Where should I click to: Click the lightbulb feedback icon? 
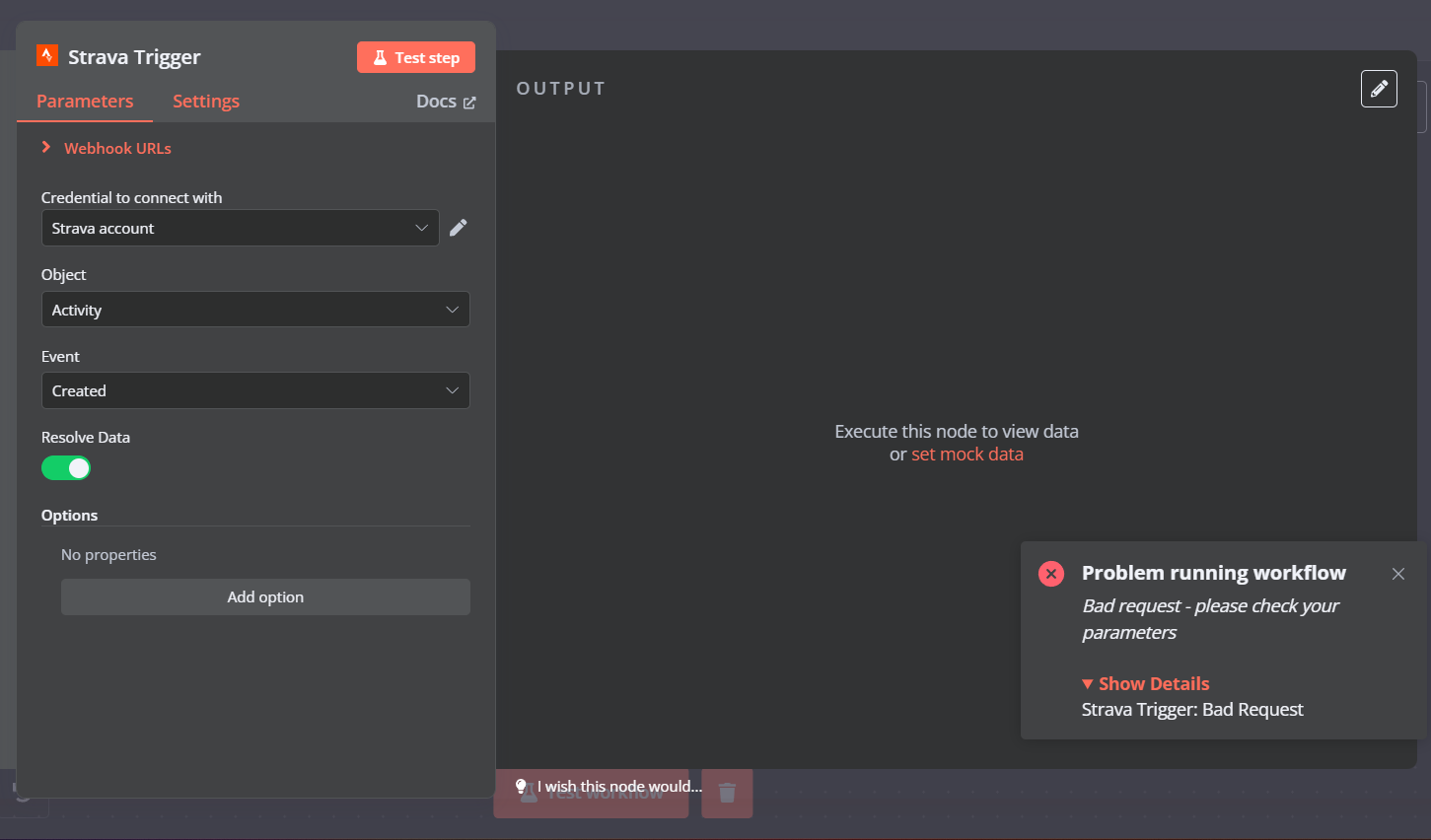521,786
